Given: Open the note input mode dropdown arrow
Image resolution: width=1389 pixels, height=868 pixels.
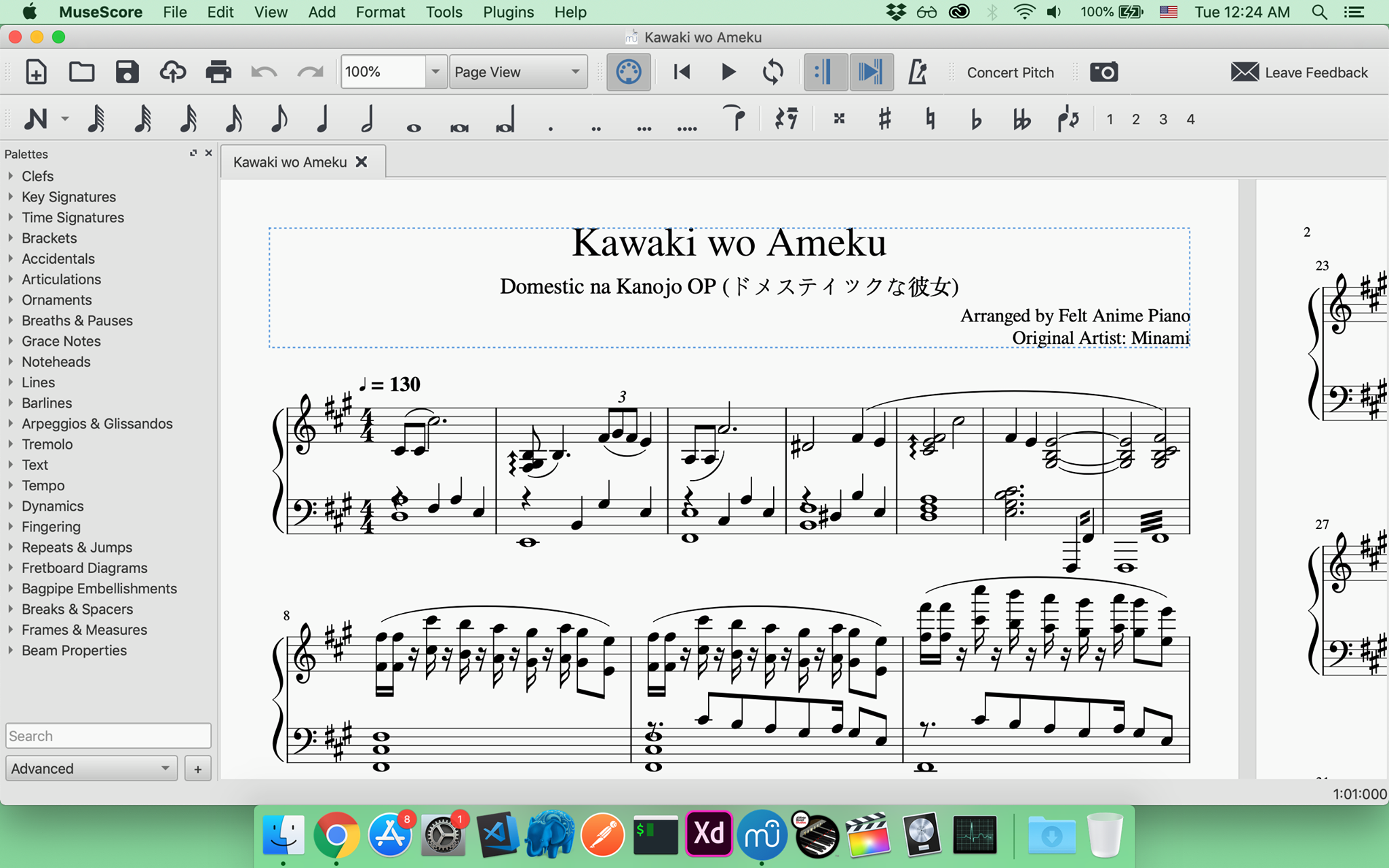Looking at the screenshot, I should 65,119.
